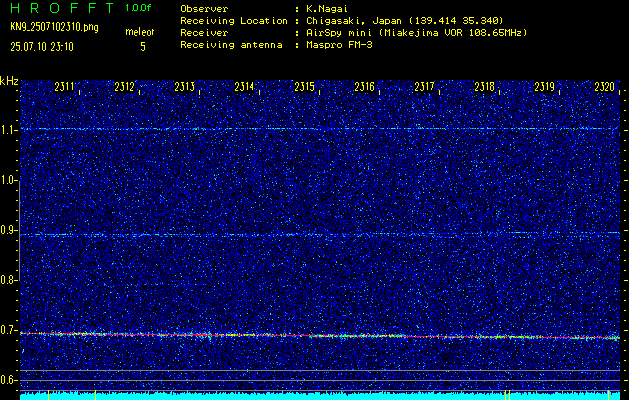
Task: Click filename KN9_2507102310.png
Action: [x=54, y=27]
